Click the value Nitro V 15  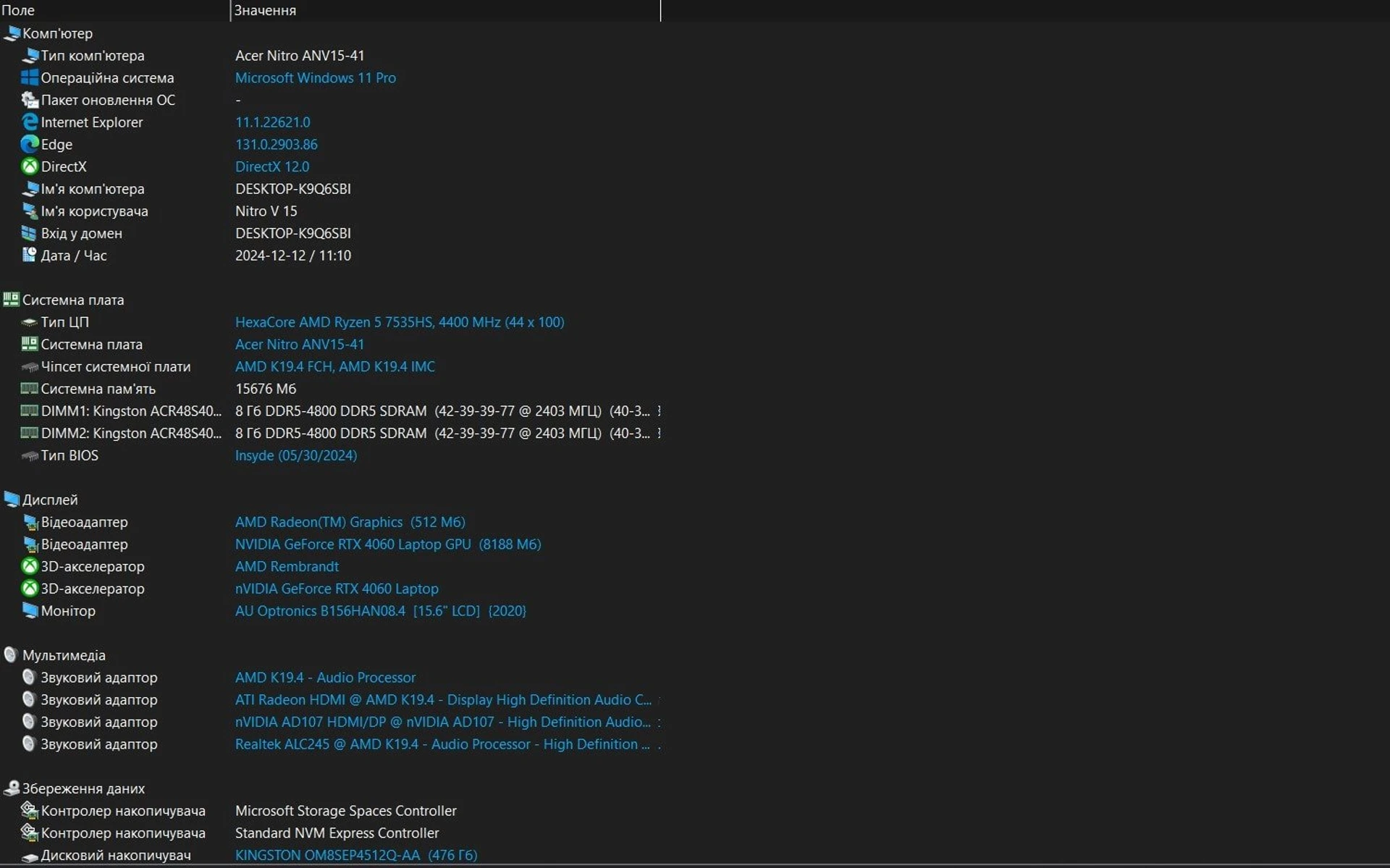[x=266, y=211]
